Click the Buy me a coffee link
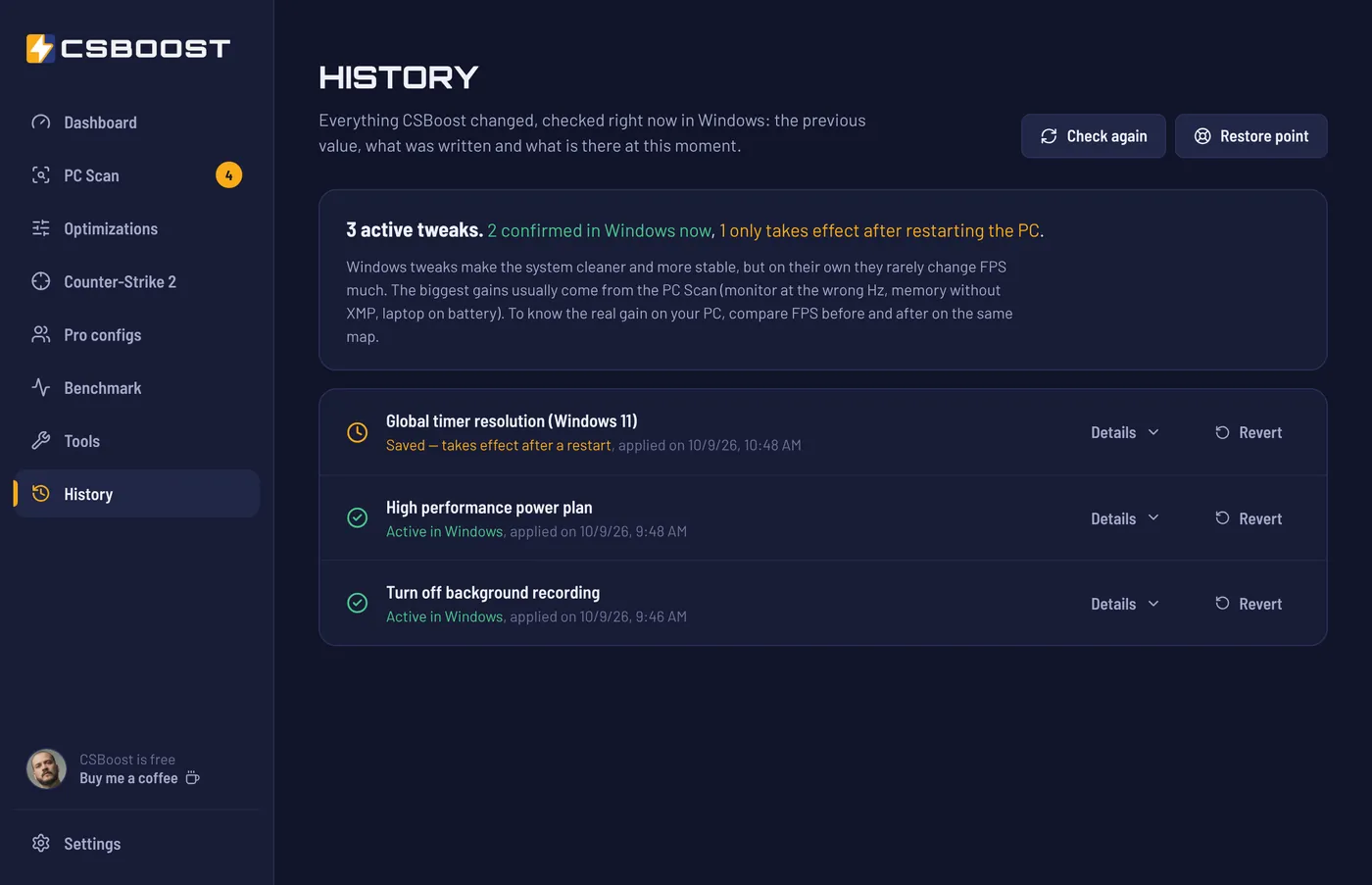This screenshot has width=1372, height=885. (139, 778)
